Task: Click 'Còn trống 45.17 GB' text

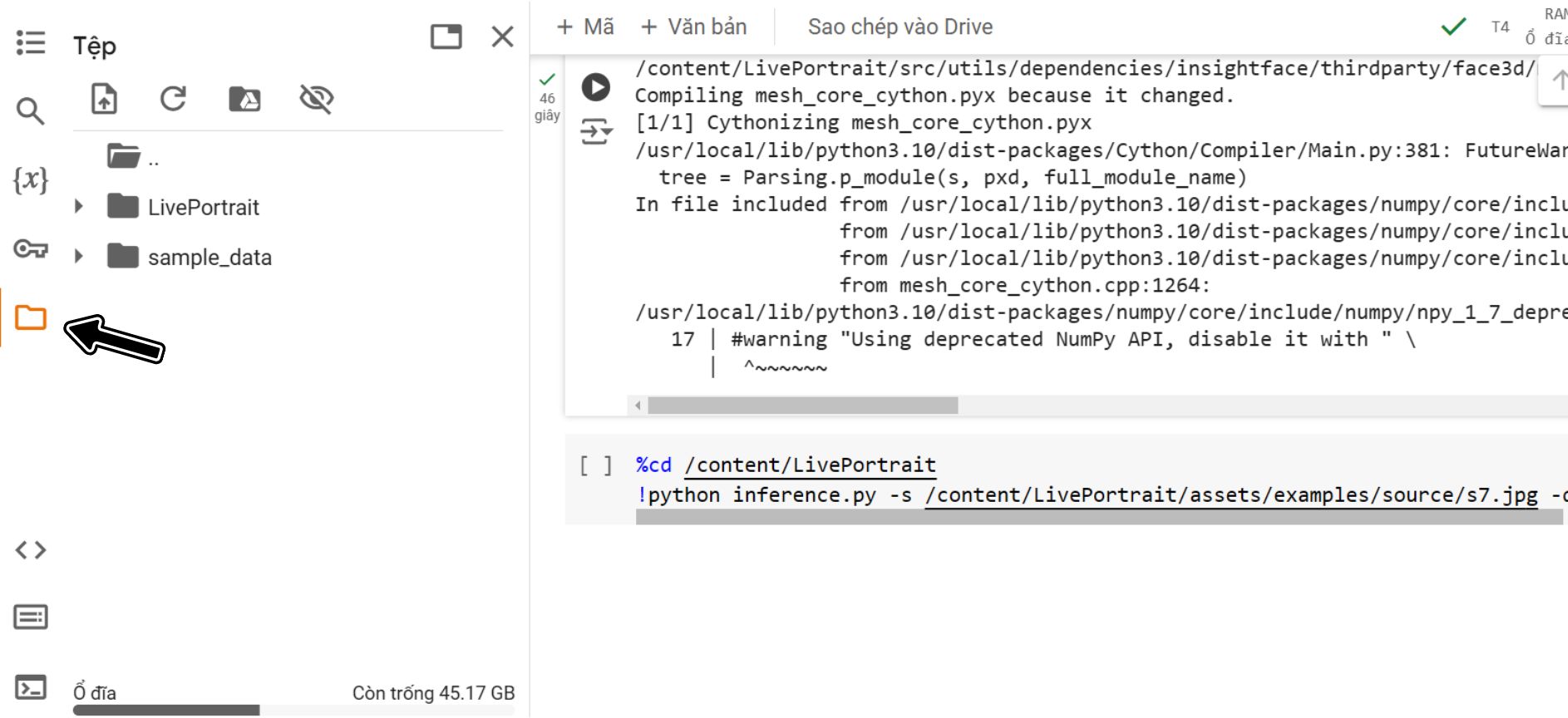Action: pos(433,693)
